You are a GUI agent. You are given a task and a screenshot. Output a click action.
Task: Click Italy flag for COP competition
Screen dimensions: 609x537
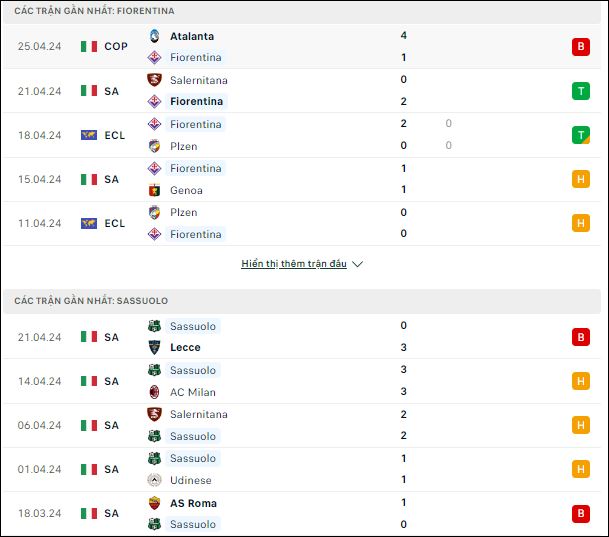[89, 47]
